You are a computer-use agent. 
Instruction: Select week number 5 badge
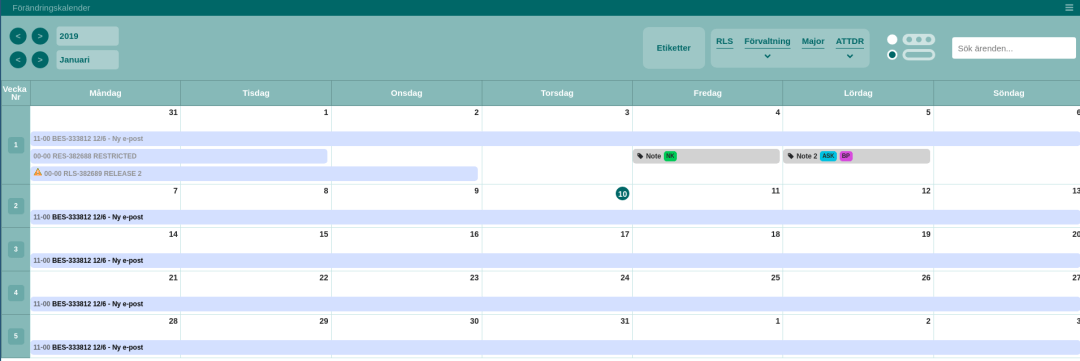(16, 336)
